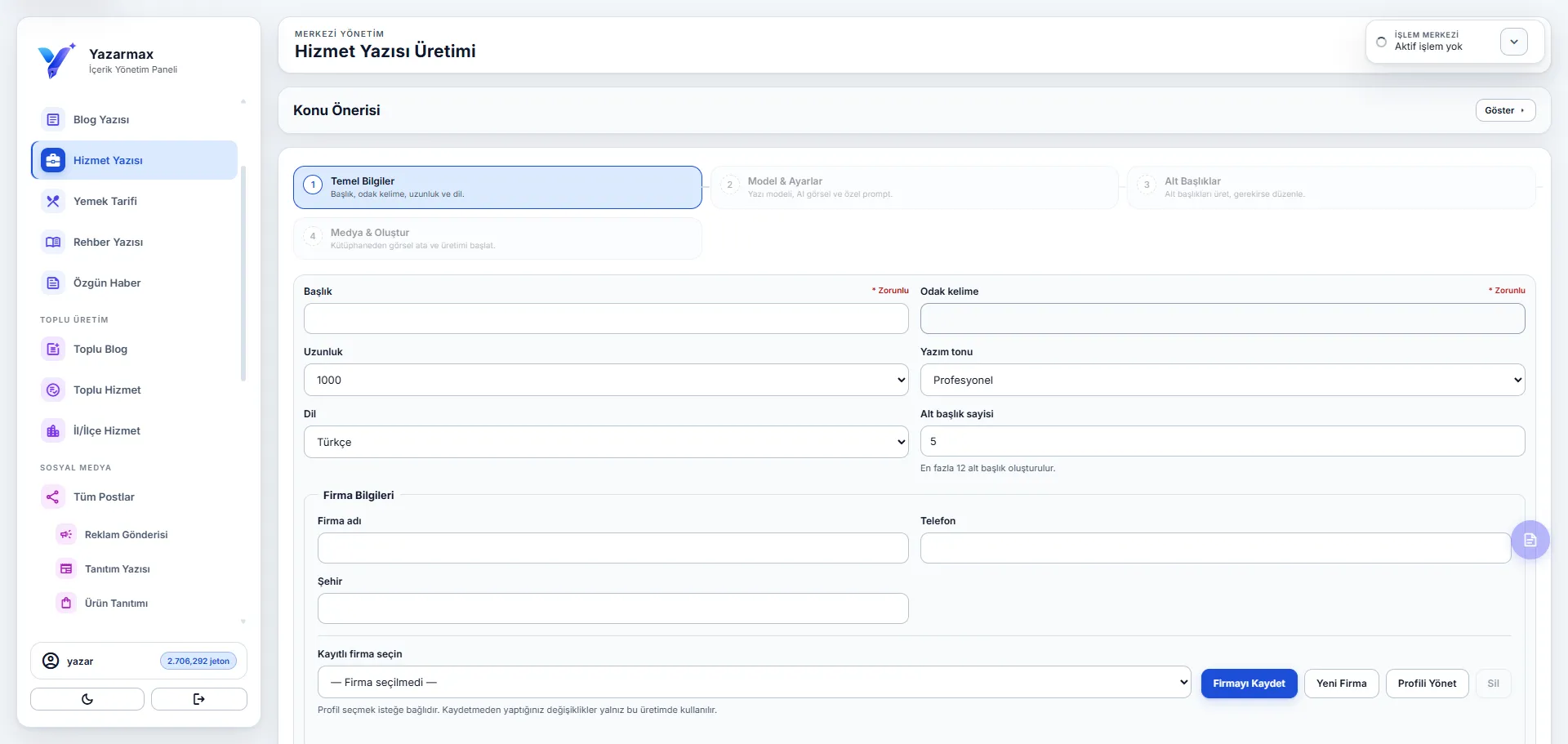Click the Sil button
This screenshot has width=1568, height=744.
pos(1493,684)
